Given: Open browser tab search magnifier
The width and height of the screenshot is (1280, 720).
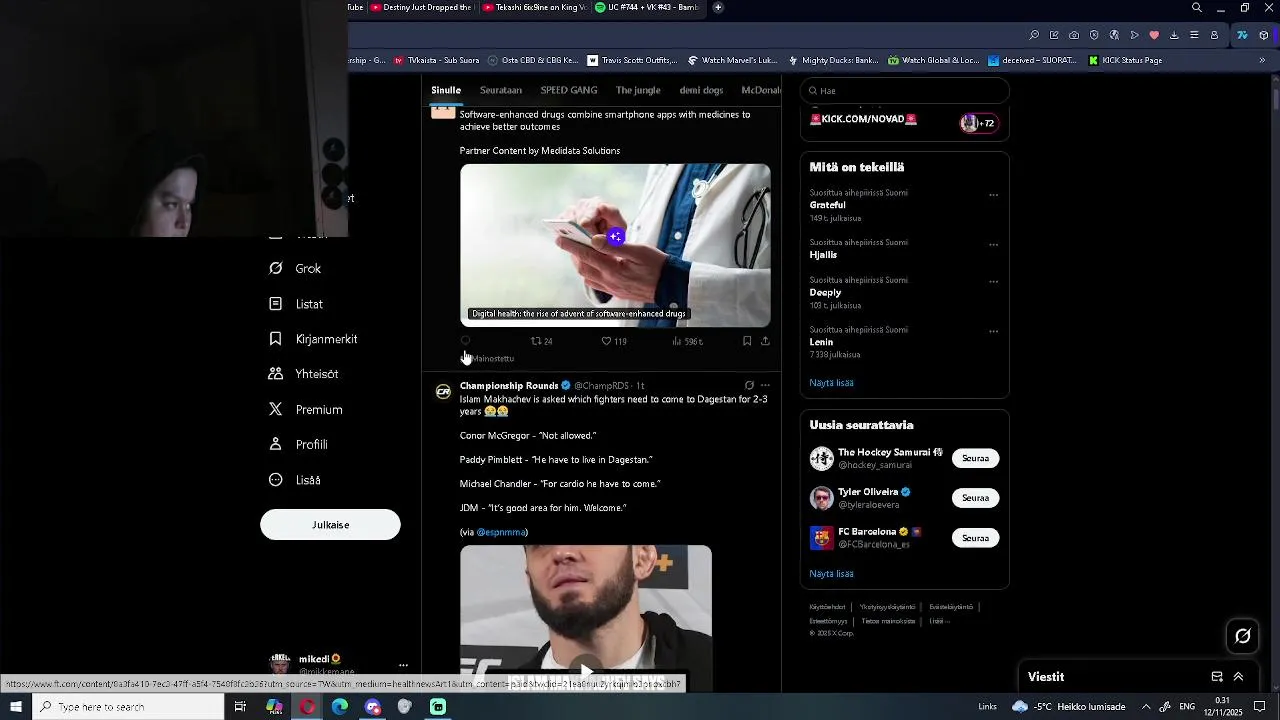Looking at the screenshot, I should point(1197,8).
